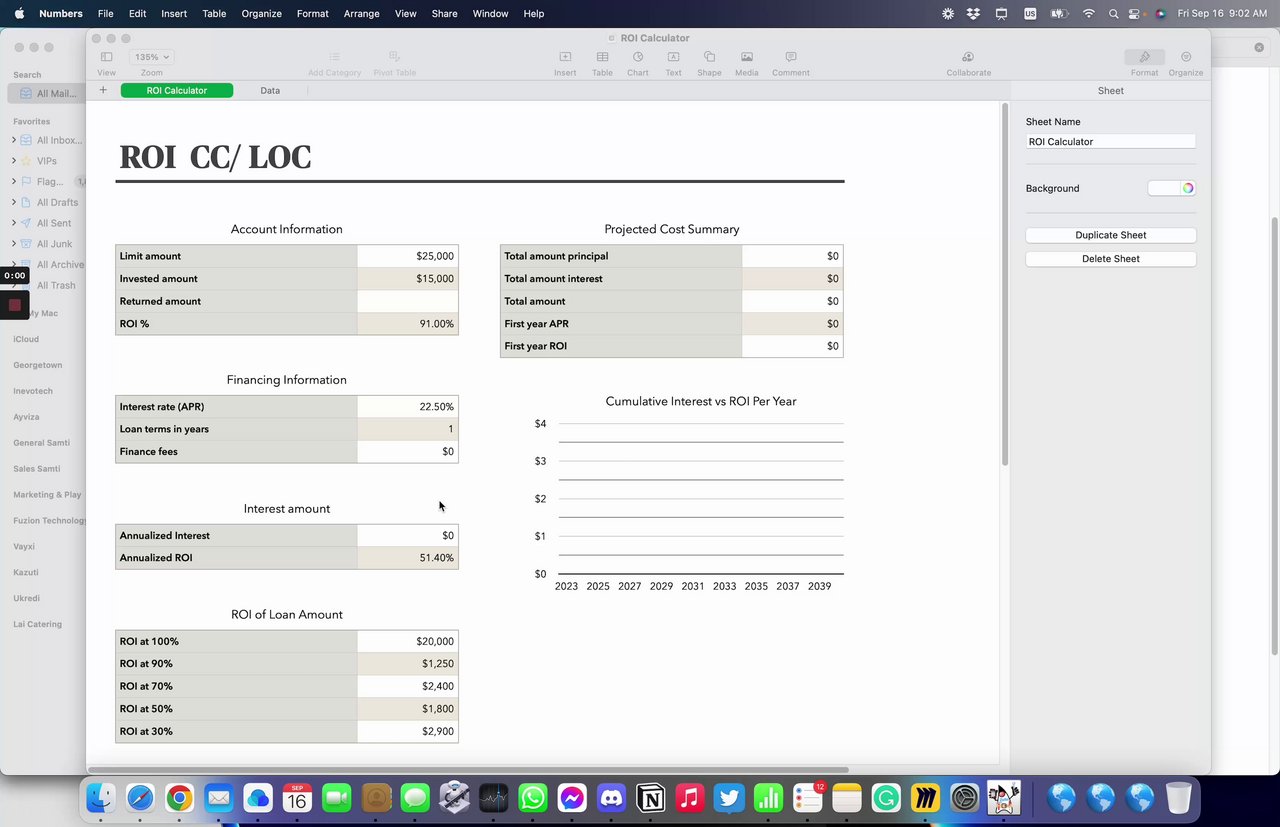
Task: Select the Limit amount $25,000 cell
Action: (x=408, y=256)
